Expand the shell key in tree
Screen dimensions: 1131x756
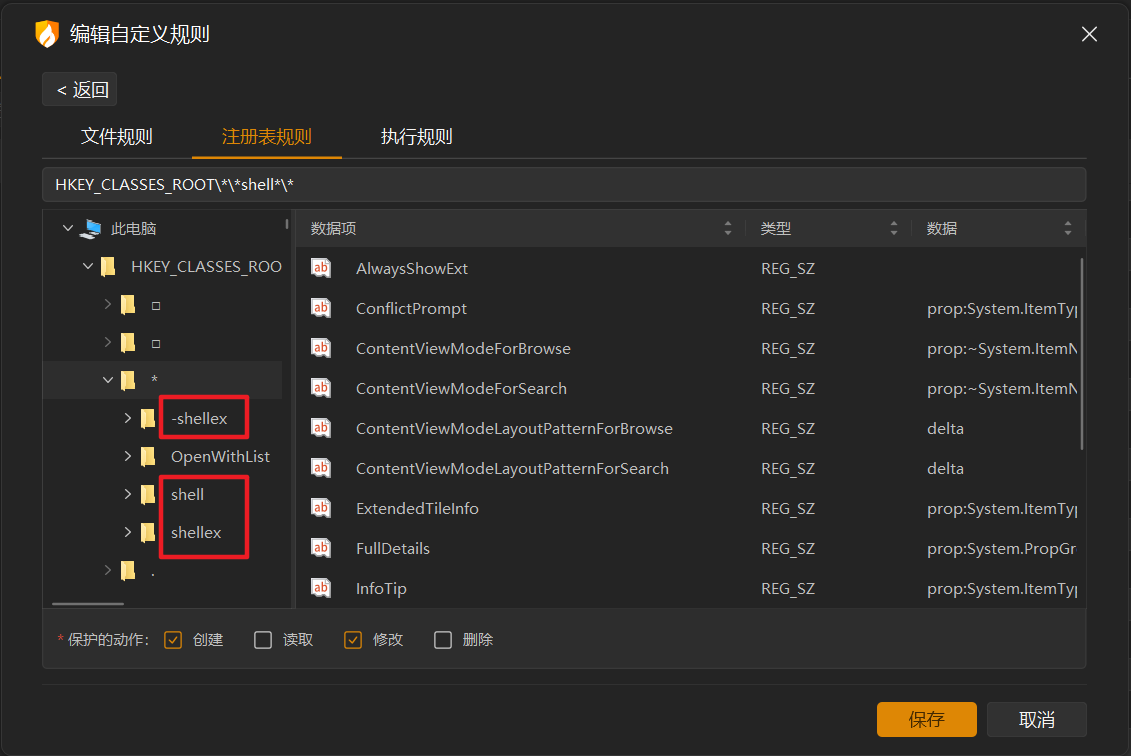[127, 494]
